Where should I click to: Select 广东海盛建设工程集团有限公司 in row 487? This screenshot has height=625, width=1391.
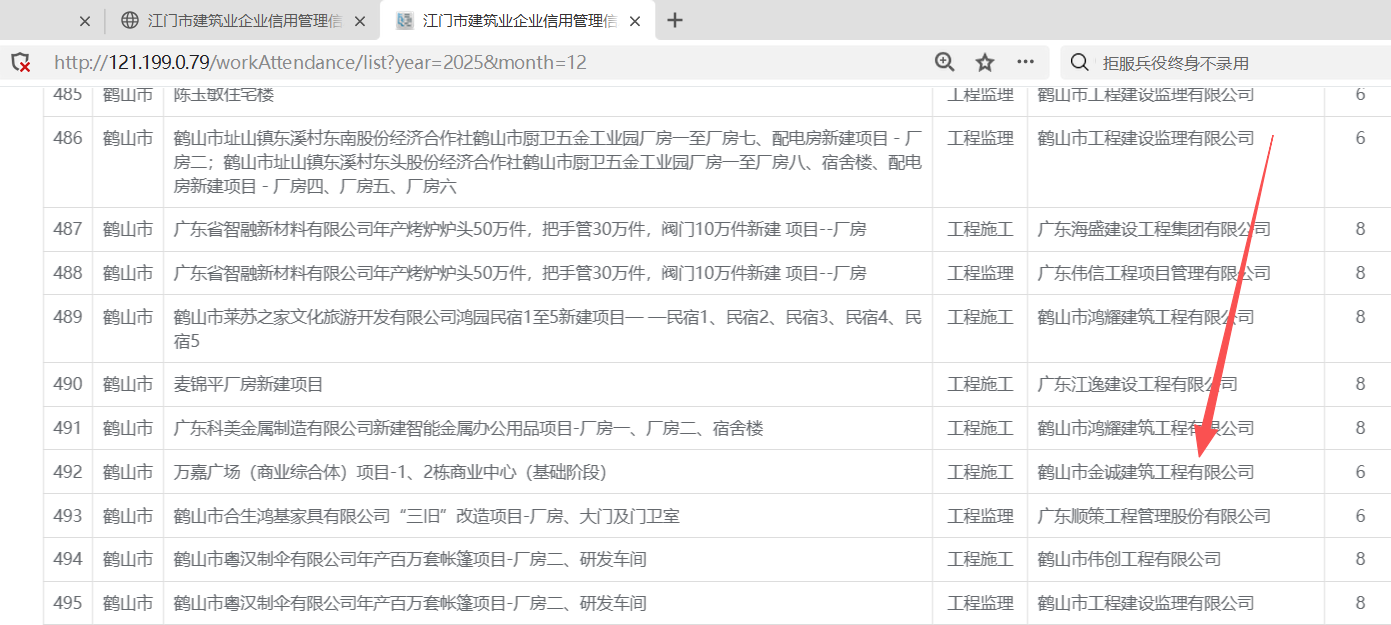1154,229
